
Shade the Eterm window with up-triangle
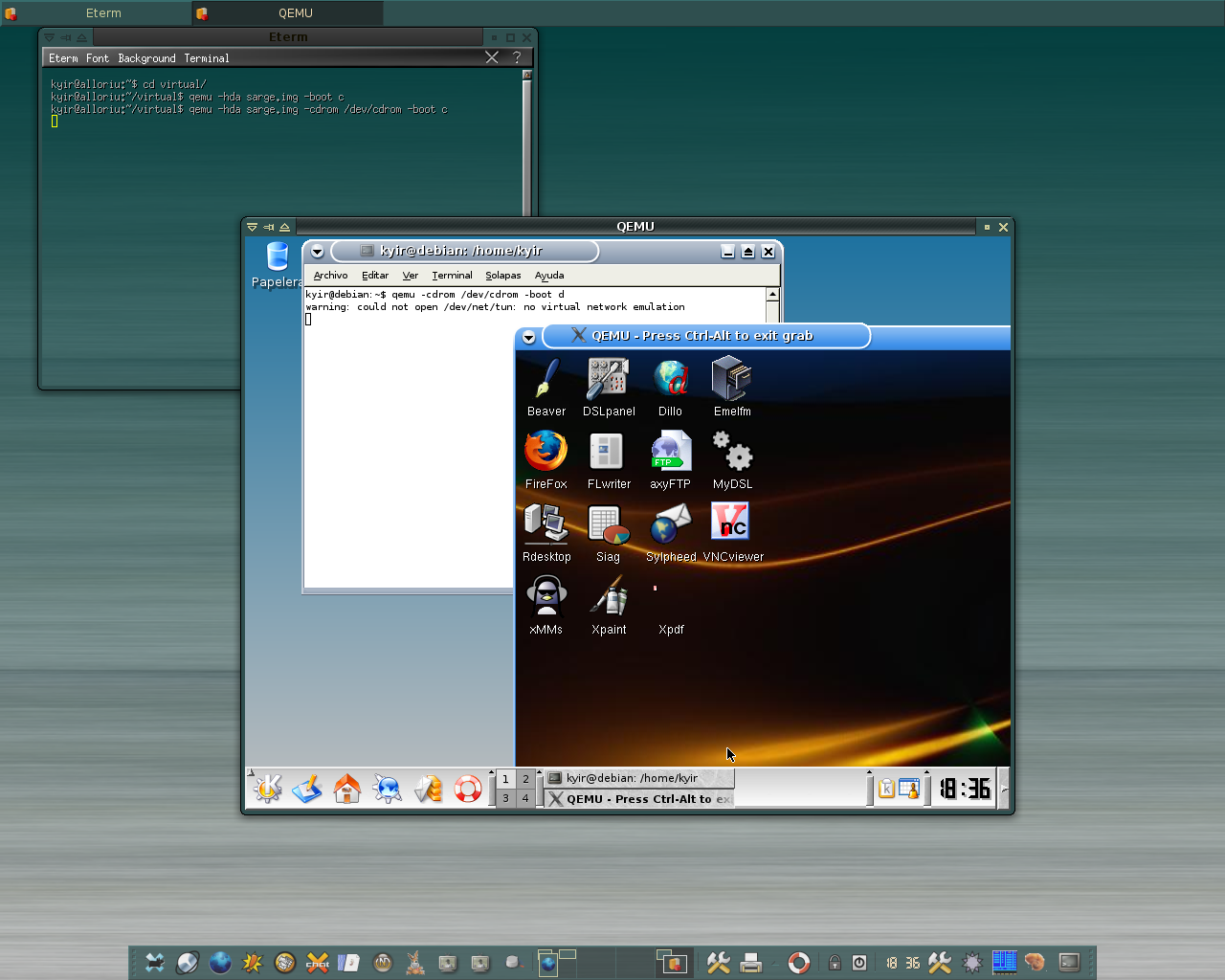81,37
